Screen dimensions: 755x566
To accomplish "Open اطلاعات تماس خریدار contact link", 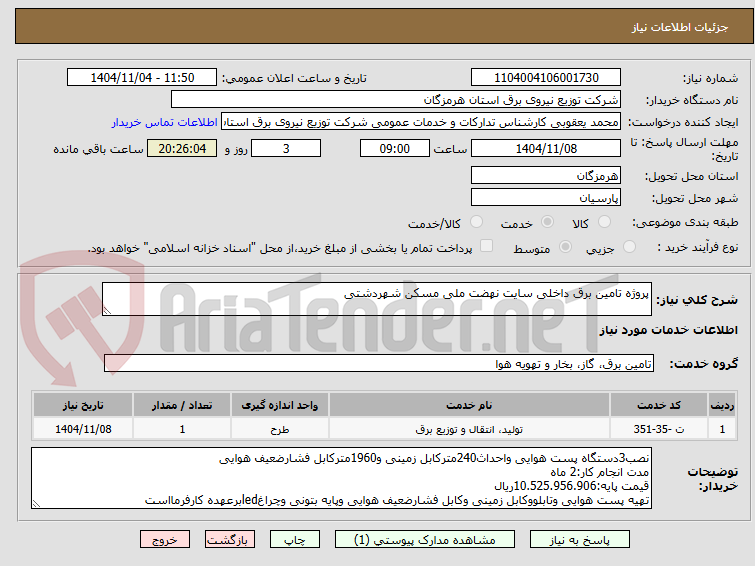I will (x=165, y=122).
